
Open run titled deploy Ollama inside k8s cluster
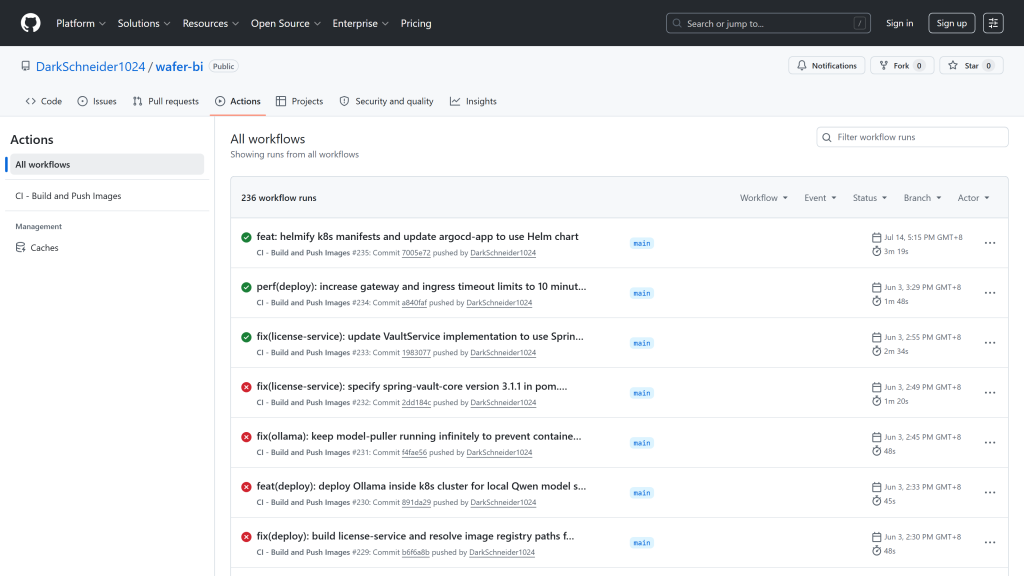pyautogui.click(x=421, y=486)
